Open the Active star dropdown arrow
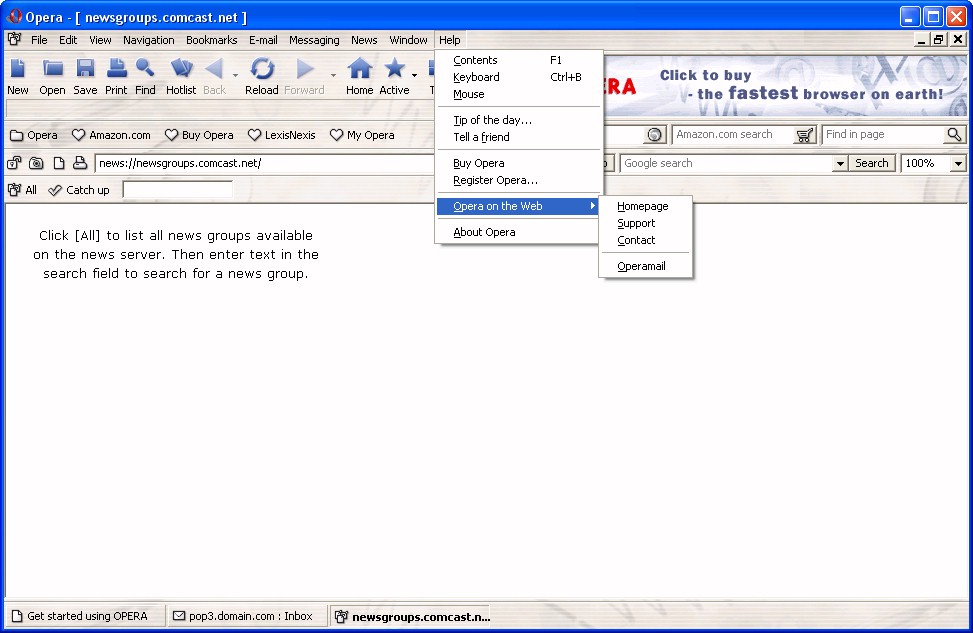 (414, 75)
